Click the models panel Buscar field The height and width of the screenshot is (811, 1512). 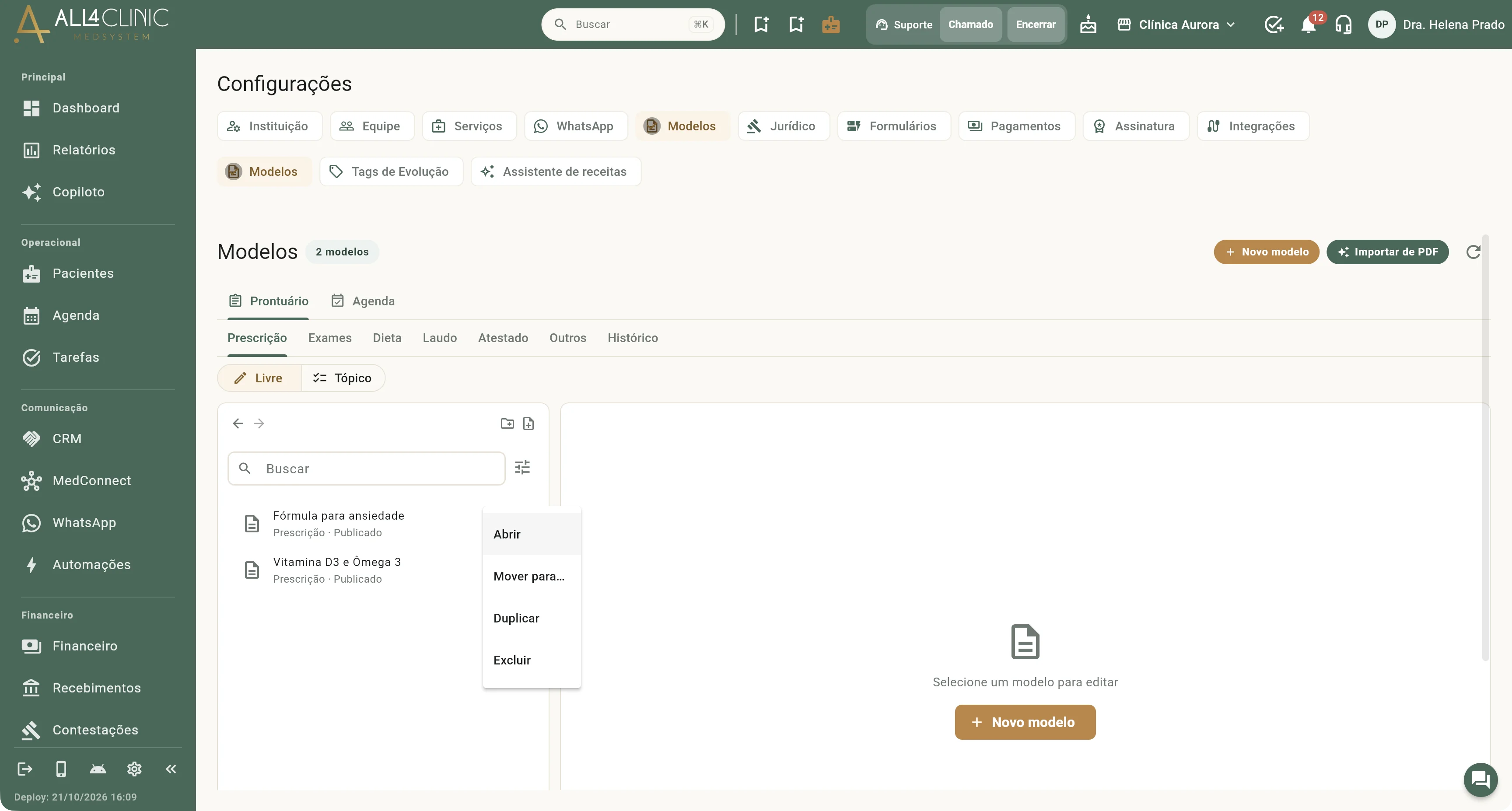(x=366, y=468)
